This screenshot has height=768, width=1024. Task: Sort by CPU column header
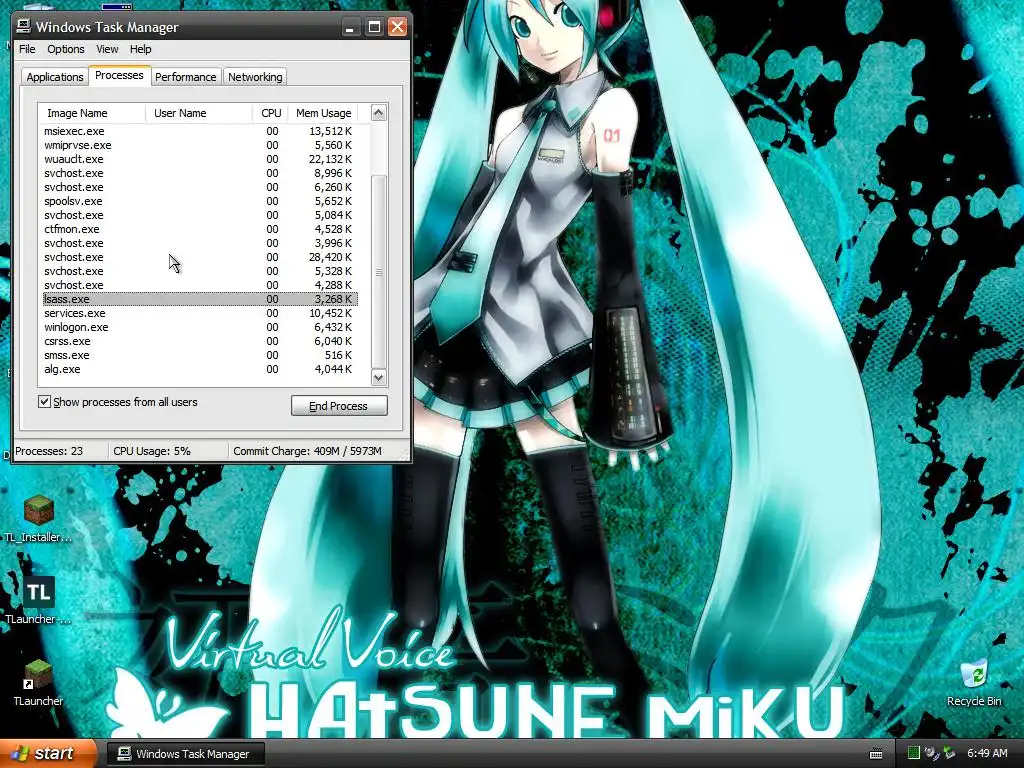pyautogui.click(x=270, y=113)
